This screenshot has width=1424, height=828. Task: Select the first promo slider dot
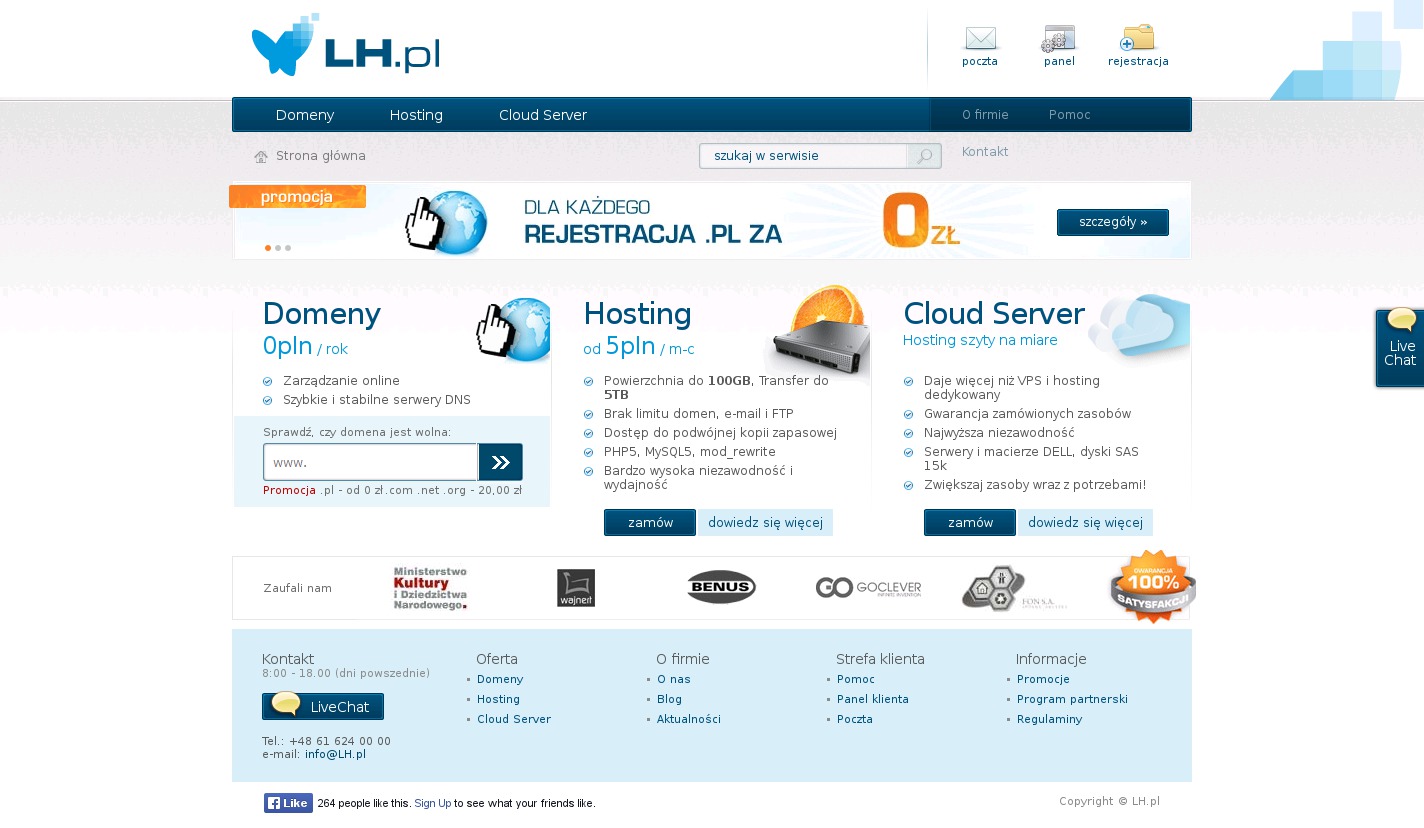(x=268, y=248)
